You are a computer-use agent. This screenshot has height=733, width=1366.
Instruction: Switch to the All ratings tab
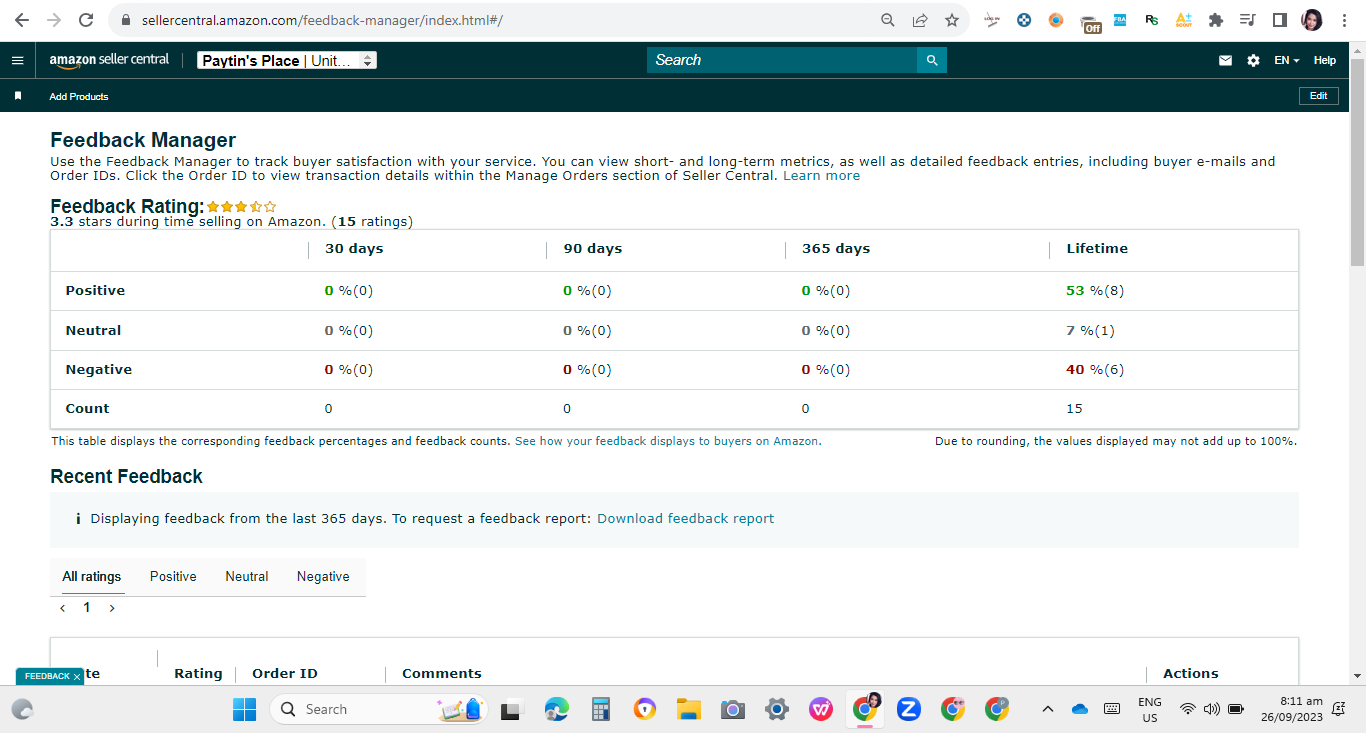tap(92, 577)
